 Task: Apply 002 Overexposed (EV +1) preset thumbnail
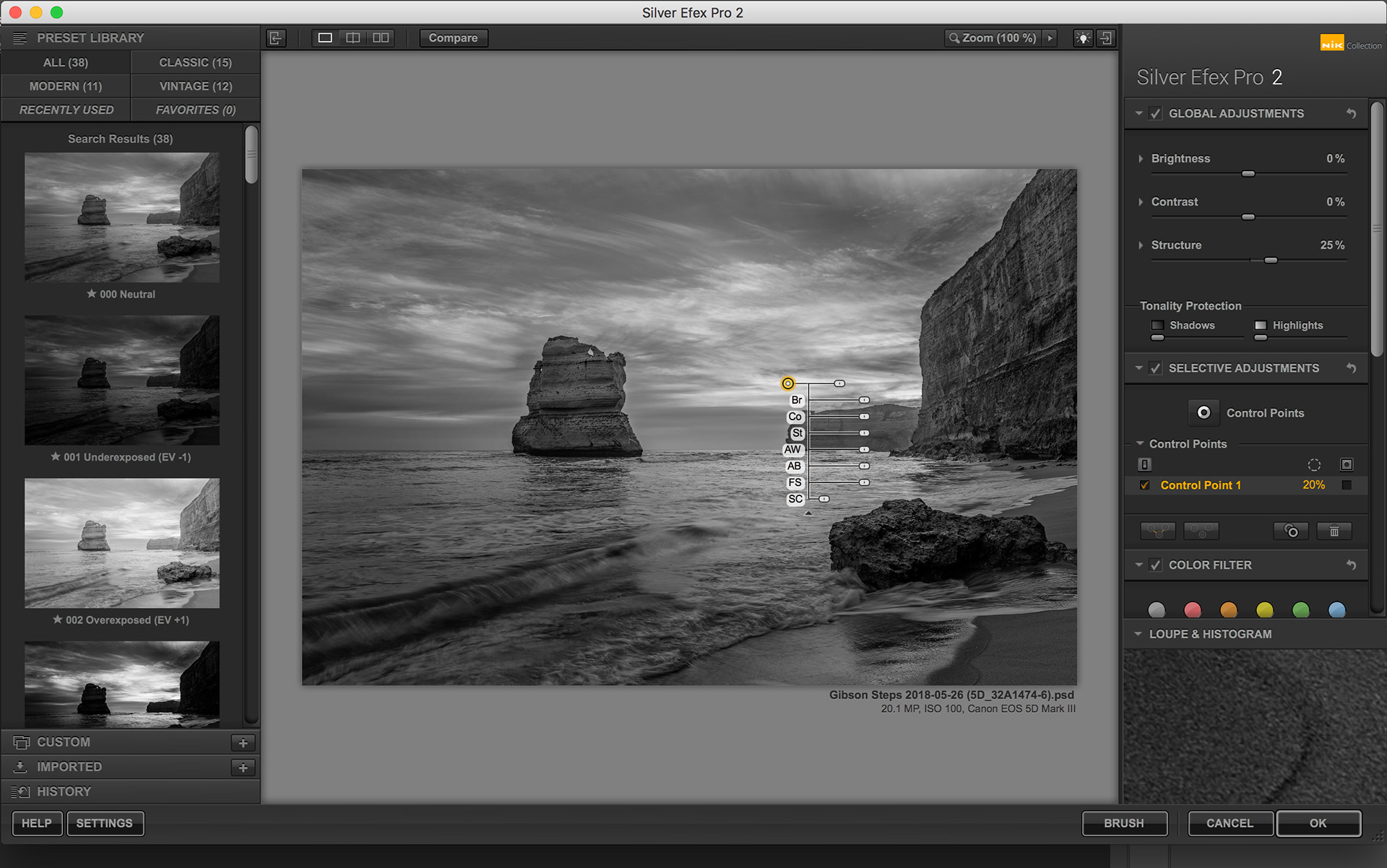pyautogui.click(x=122, y=543)
